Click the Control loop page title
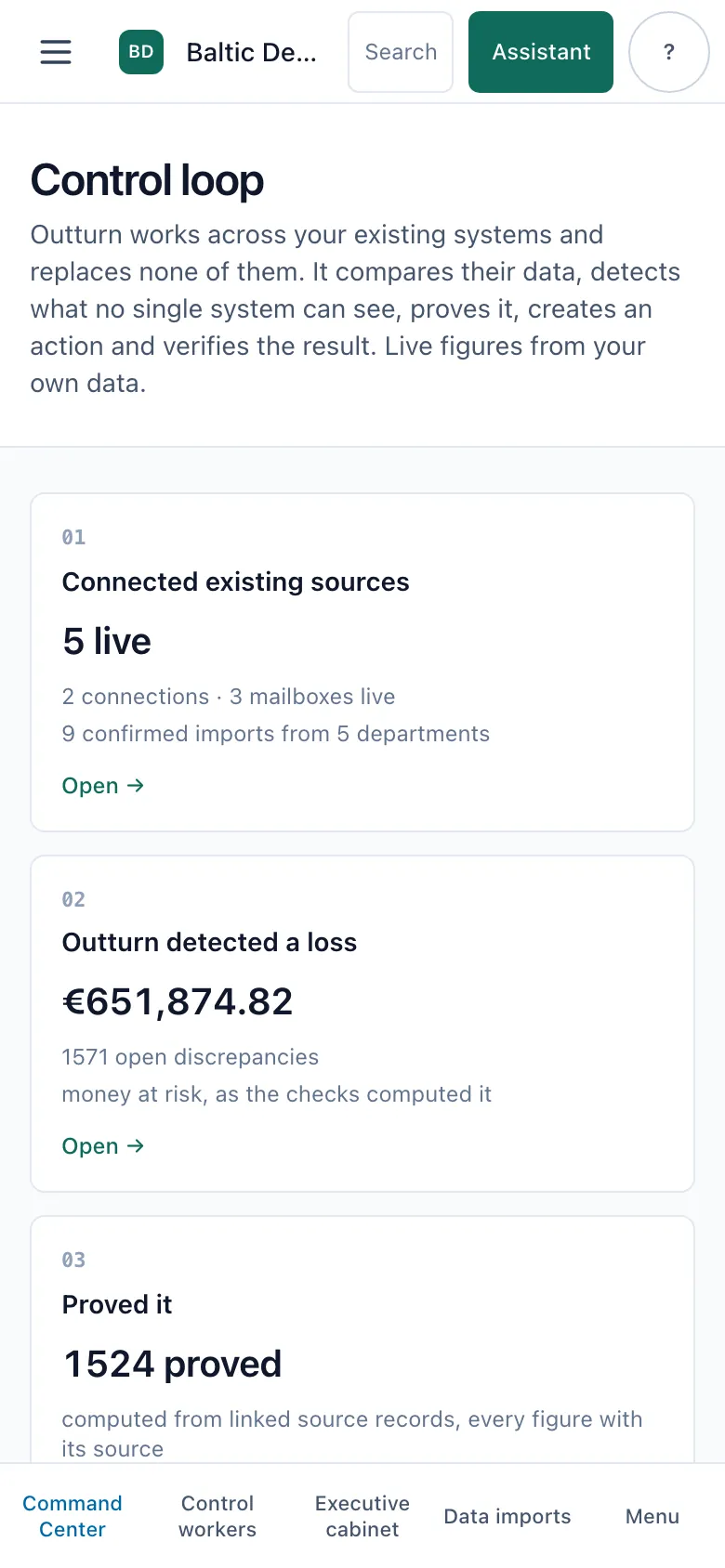This screenshot has height=1568, width=725. [x=147, y=180]
